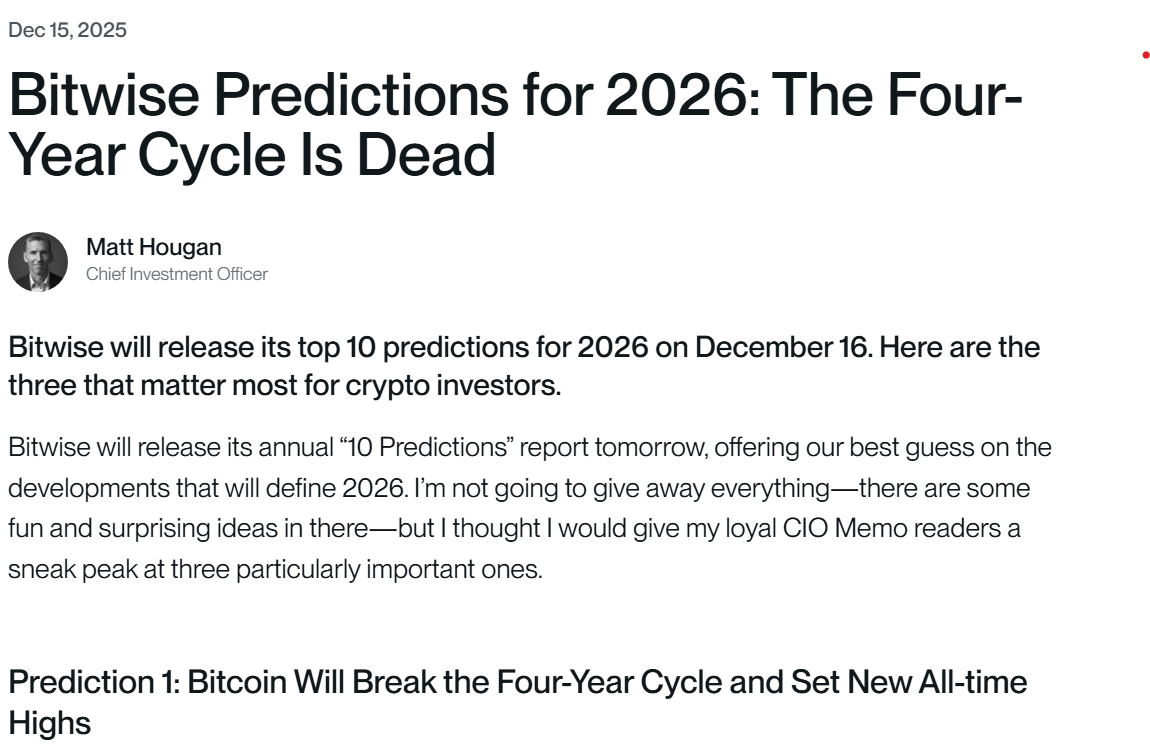Click "Year Cycle Is Dead" in the headline
Image resolution: width=1150 pixels, height=753 pixels.
pos(251,156)
